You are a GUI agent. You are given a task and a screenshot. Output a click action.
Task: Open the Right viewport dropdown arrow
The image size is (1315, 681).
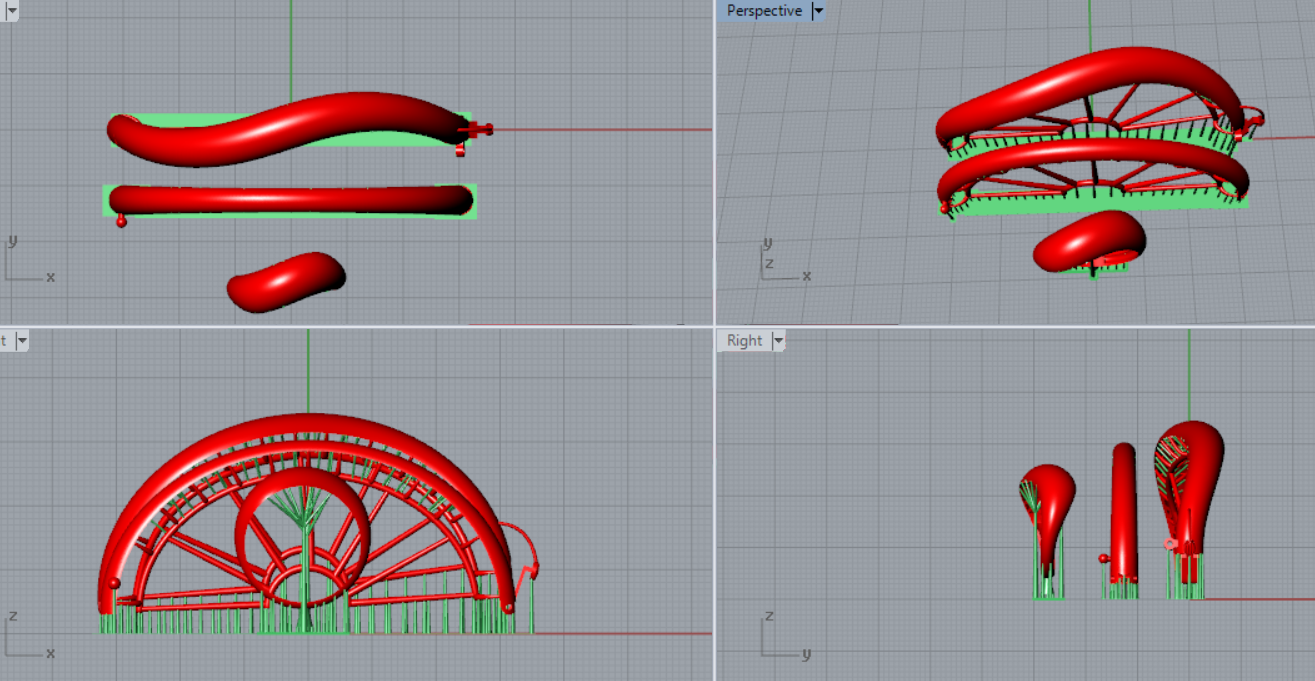tap(777, 341)
